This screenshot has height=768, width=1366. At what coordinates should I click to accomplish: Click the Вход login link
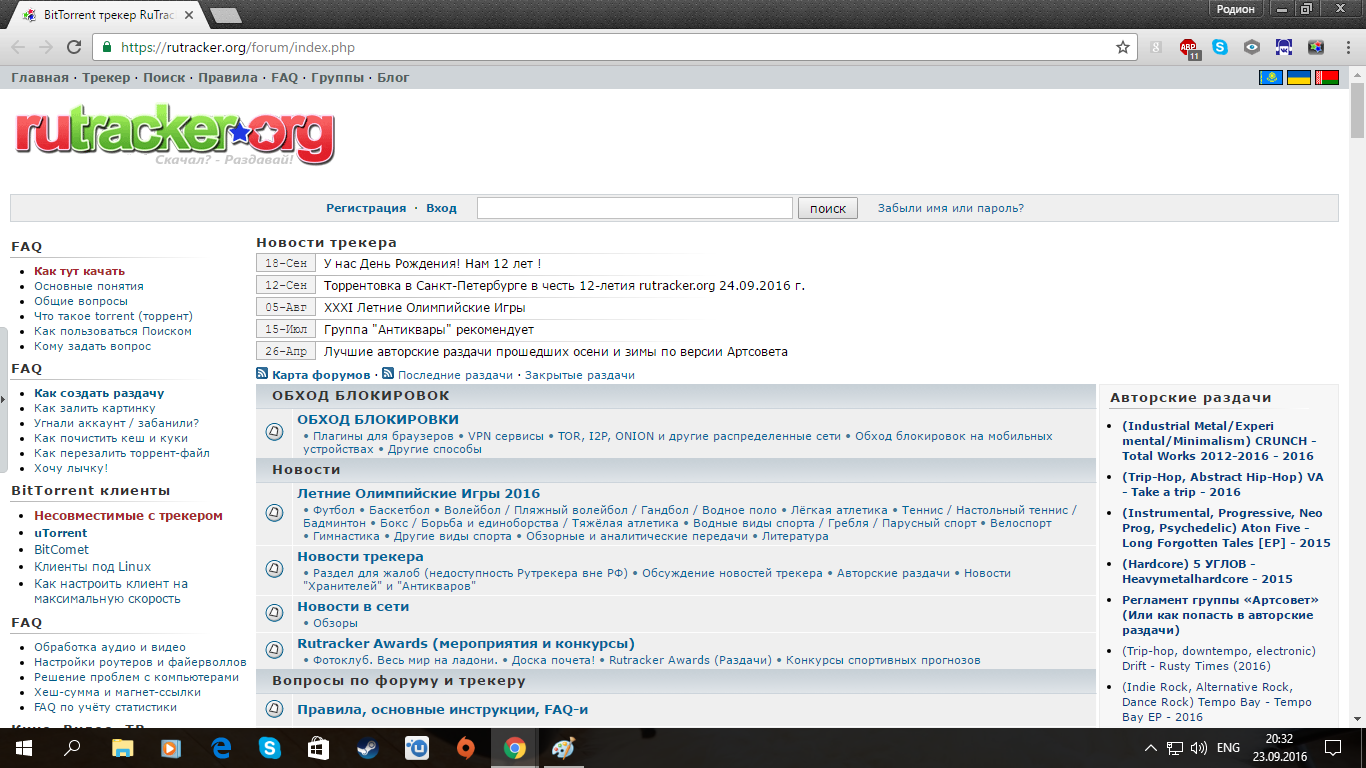(441, 208)
